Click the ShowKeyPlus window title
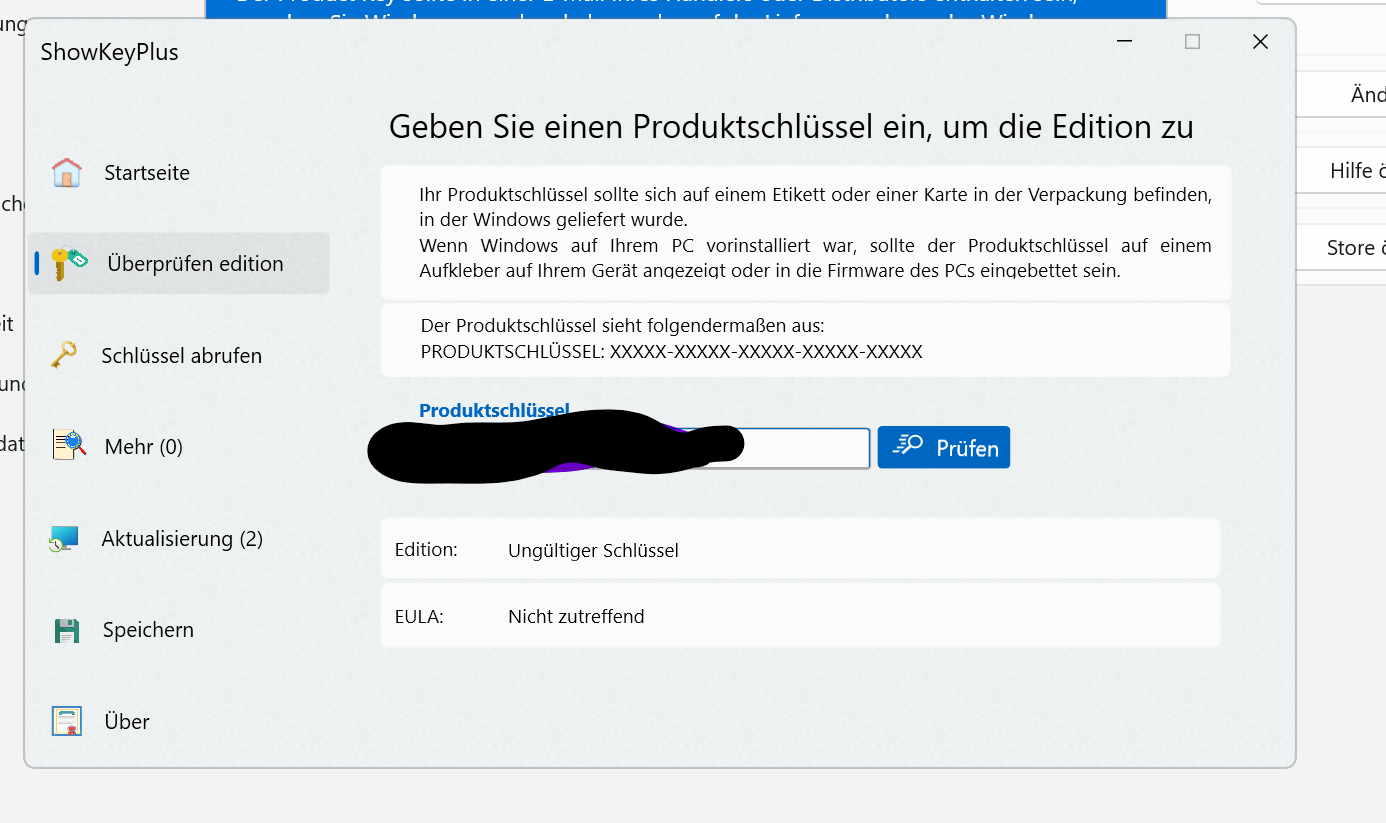 110,52
